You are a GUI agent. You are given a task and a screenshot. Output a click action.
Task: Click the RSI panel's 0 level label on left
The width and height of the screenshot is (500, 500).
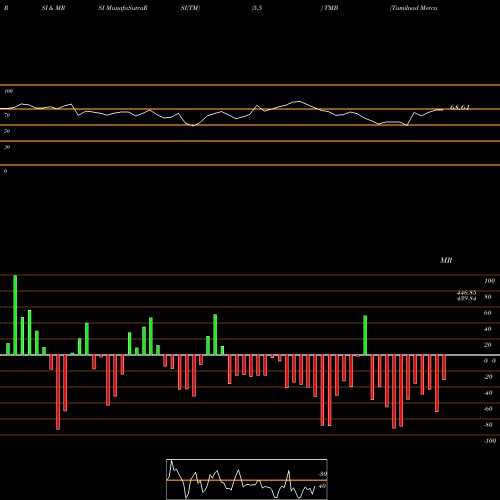[5, 171]
